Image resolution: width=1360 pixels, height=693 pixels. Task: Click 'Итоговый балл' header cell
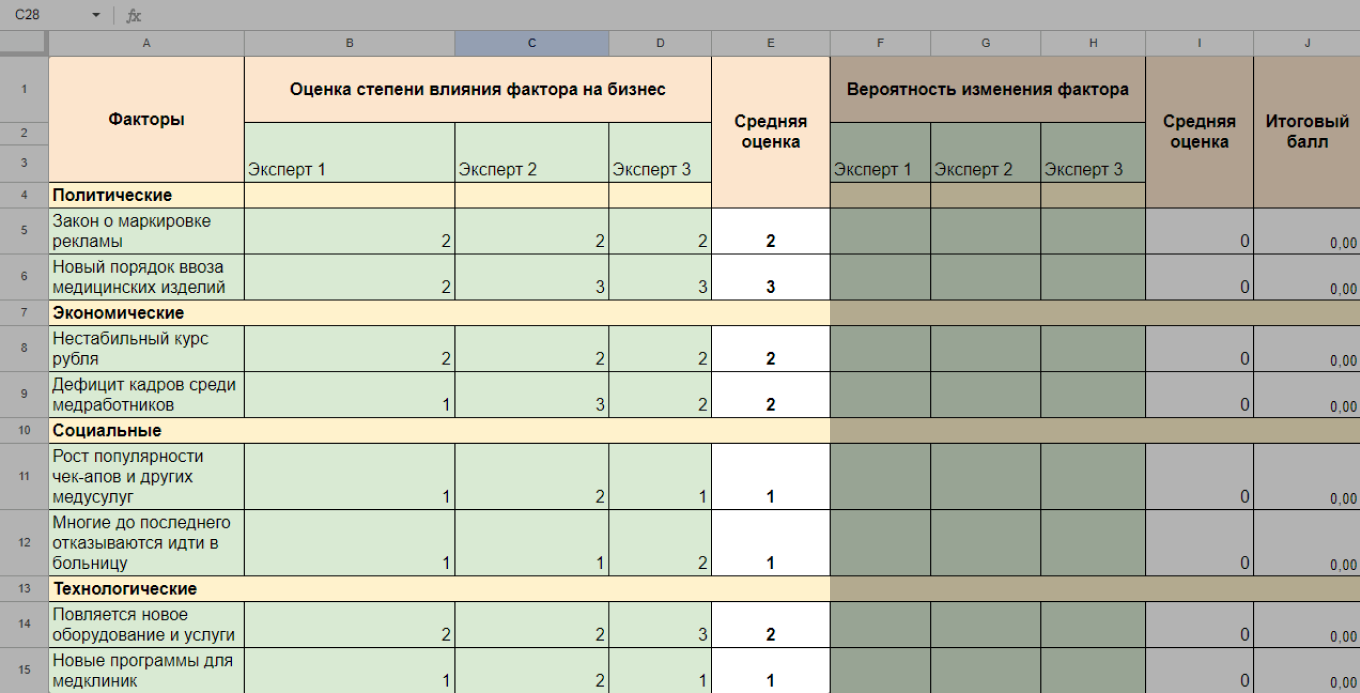[1306, 132]
